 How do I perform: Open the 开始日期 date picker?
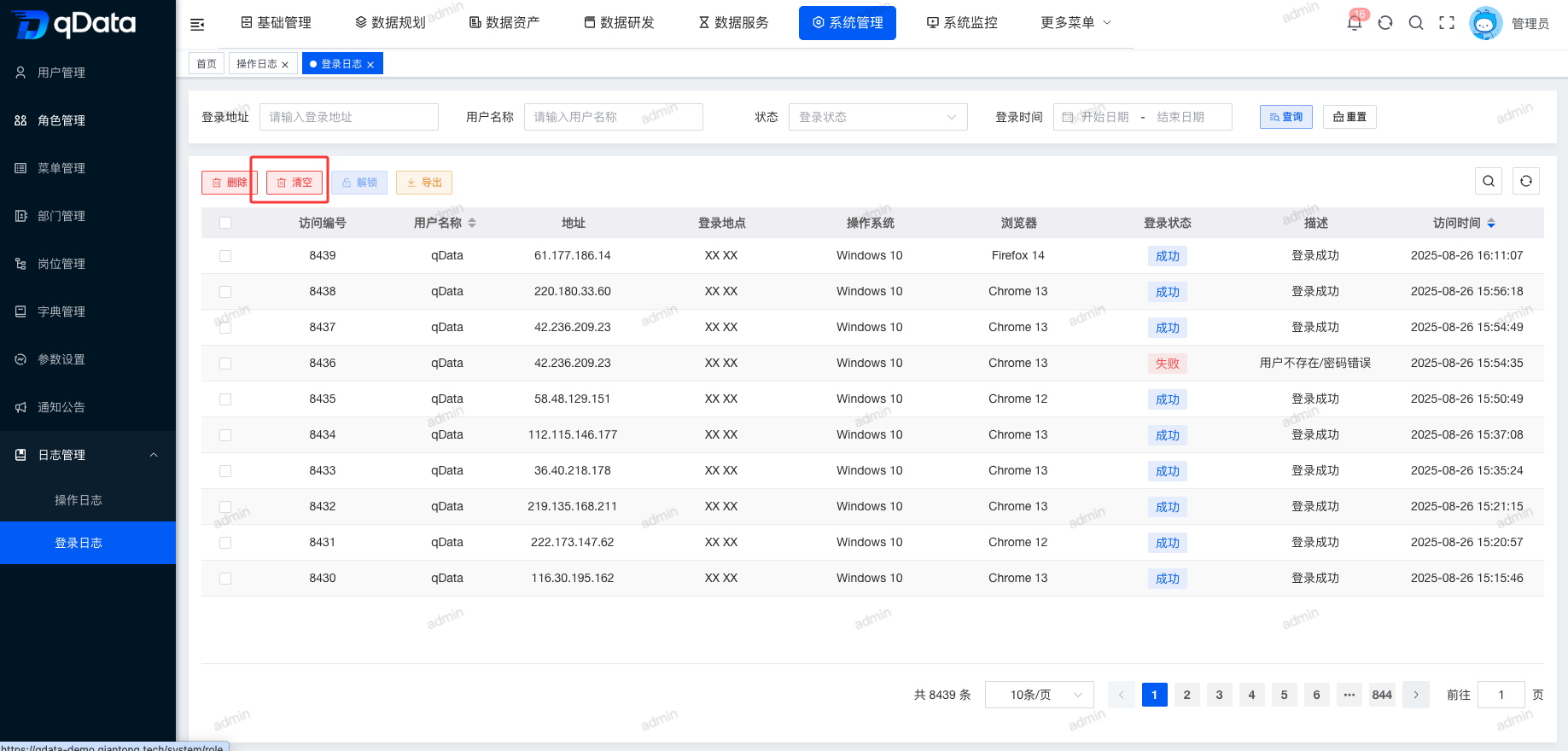point(1104,117)
